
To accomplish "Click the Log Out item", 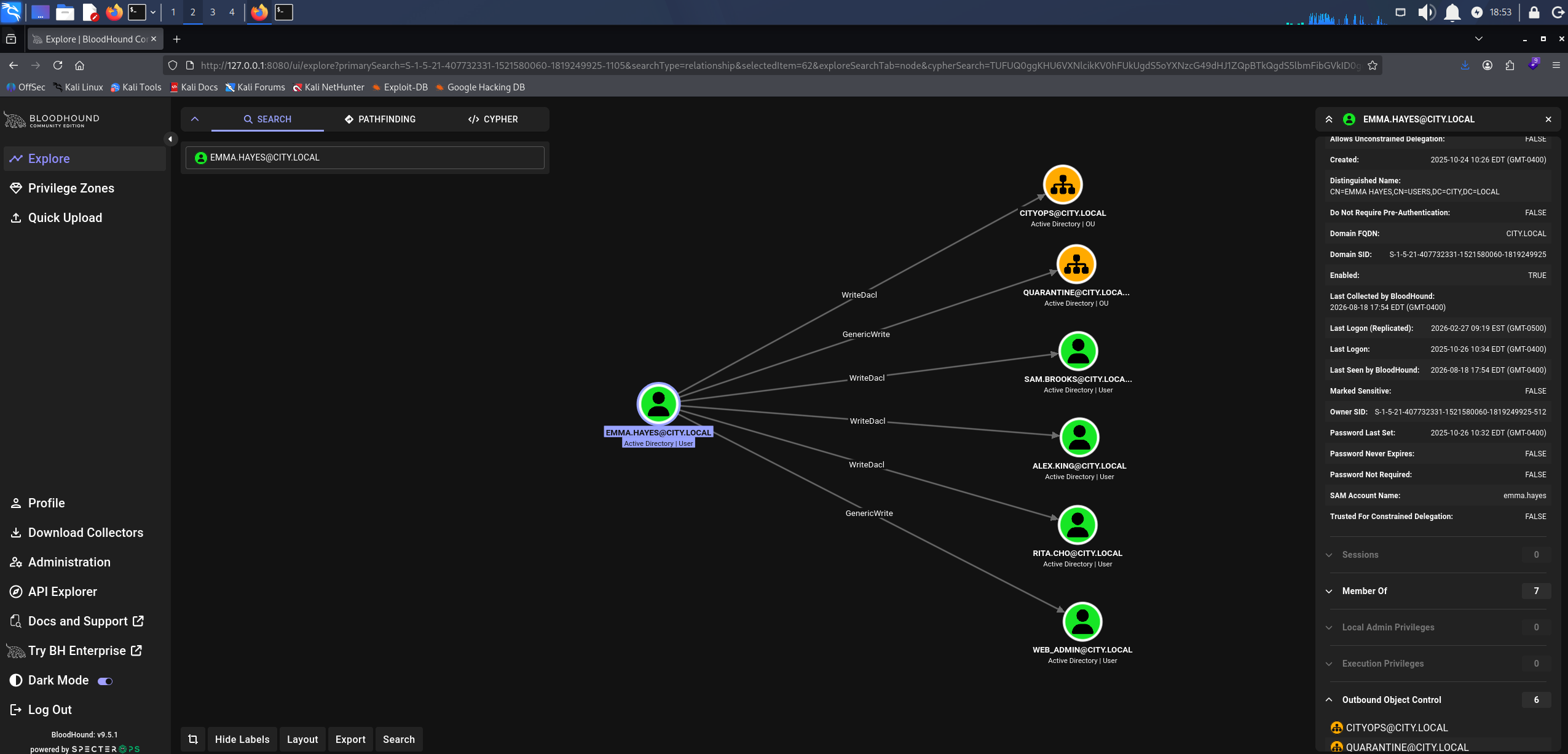I will tap(85, 710).
